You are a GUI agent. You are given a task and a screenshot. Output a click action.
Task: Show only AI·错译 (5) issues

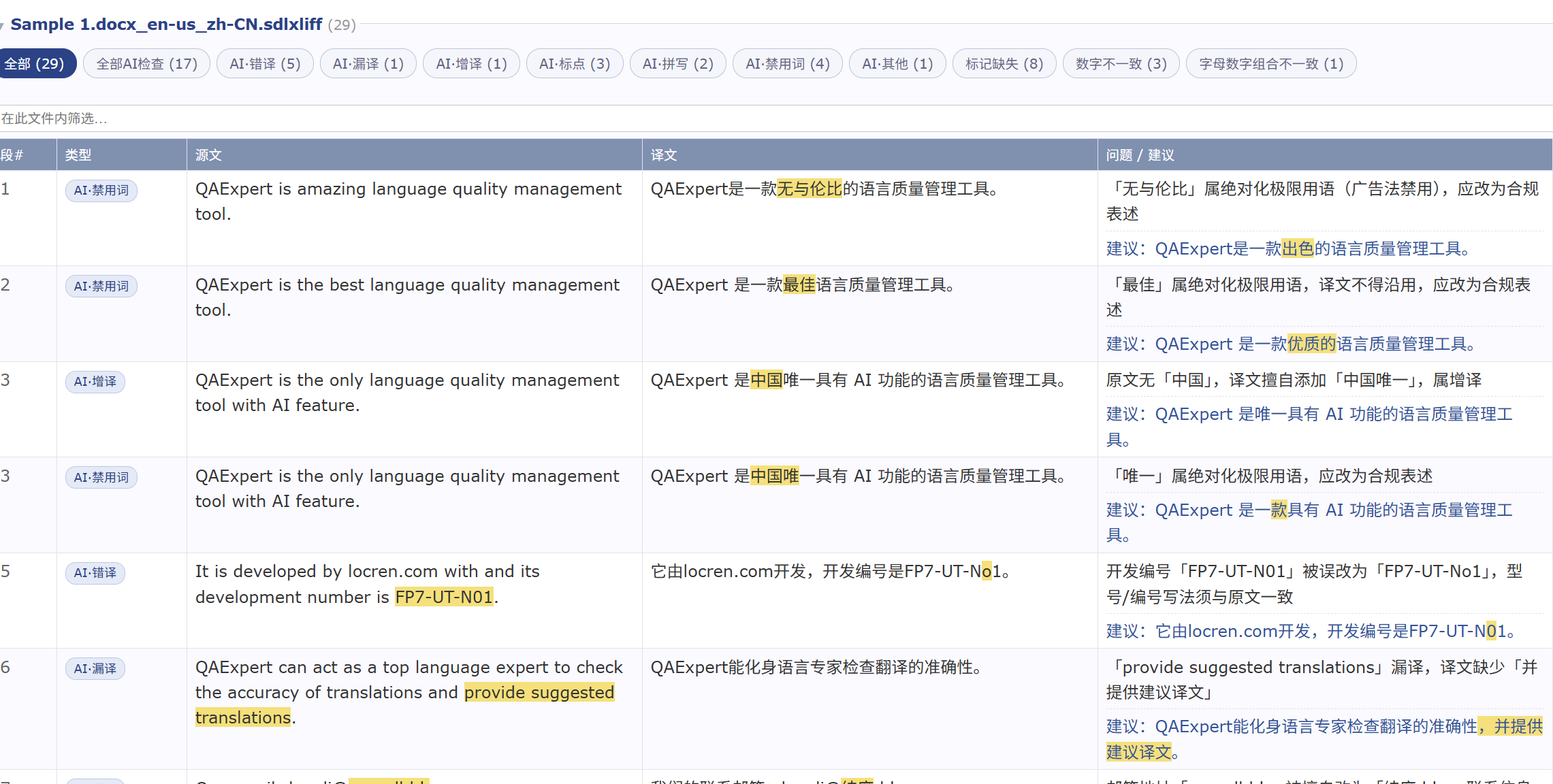click(265, 64)
